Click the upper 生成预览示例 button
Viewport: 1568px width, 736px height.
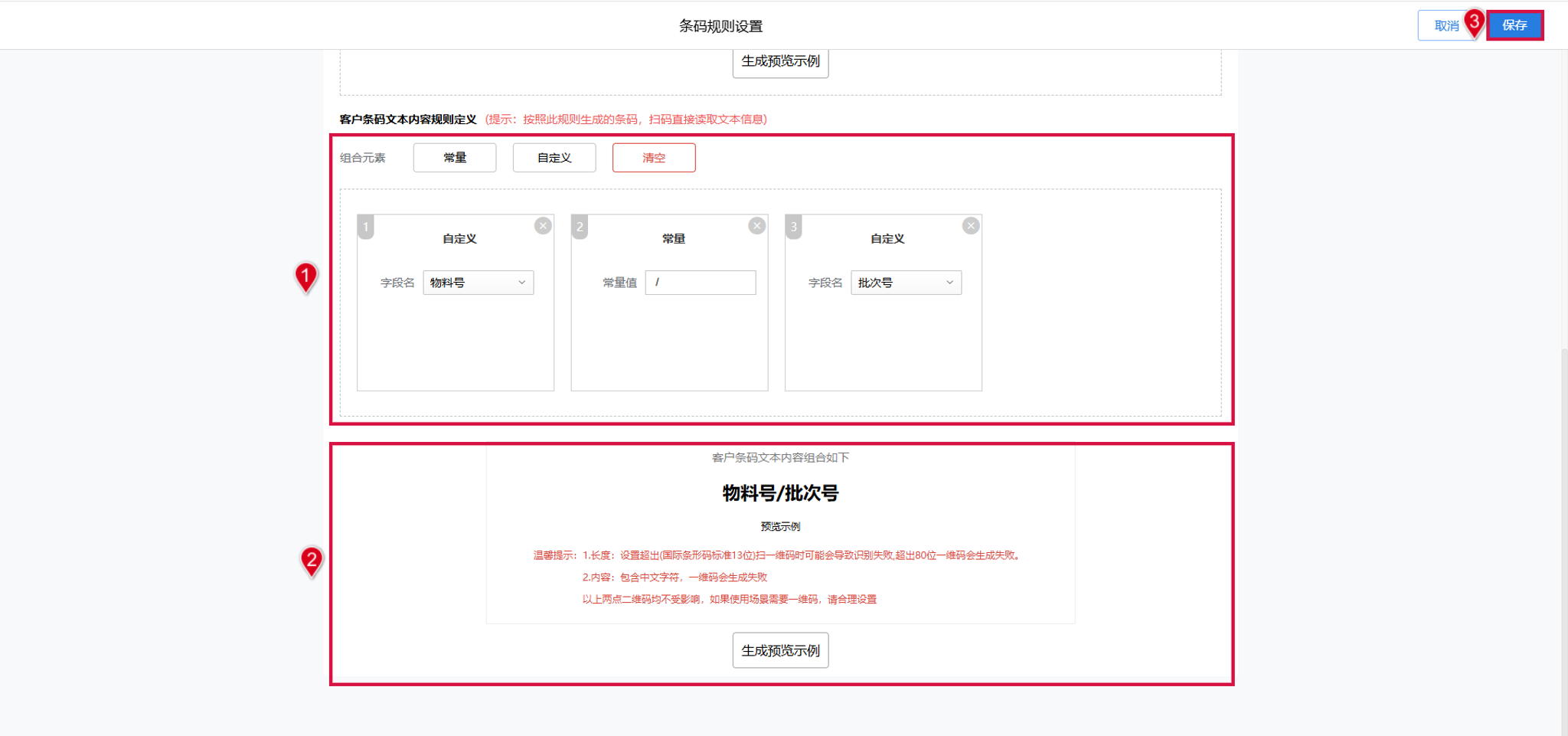(780, 62)
